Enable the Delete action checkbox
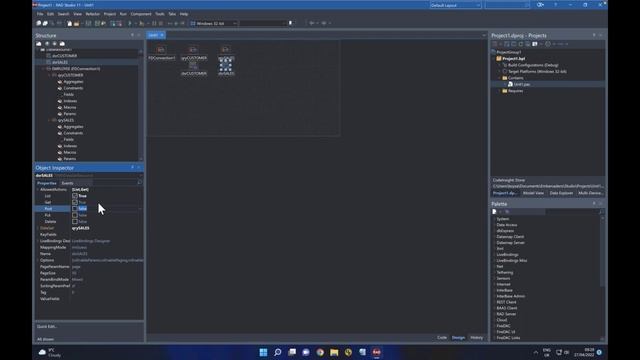Screen dimensions: 640x360 pos(75,222)
